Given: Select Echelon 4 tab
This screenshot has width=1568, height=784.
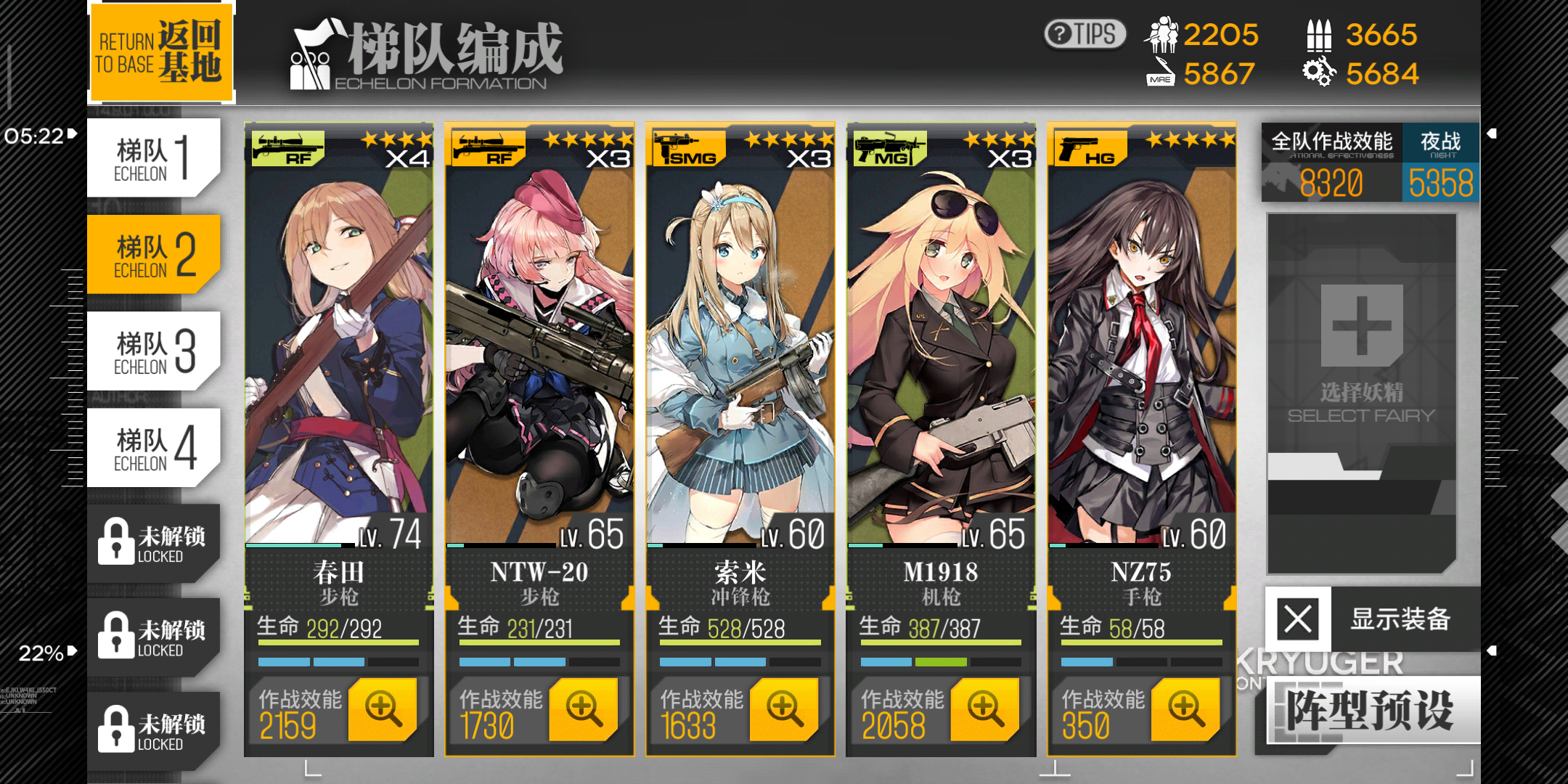Looking at the screenshot, I should (x=154, y=448).
